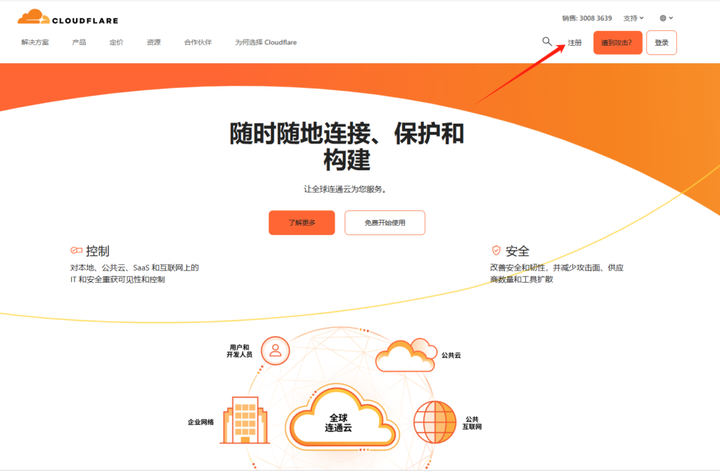This screenshot has width=720, height=471.
Task: Click the 登录 login button
Action: [x=661, y=43]
